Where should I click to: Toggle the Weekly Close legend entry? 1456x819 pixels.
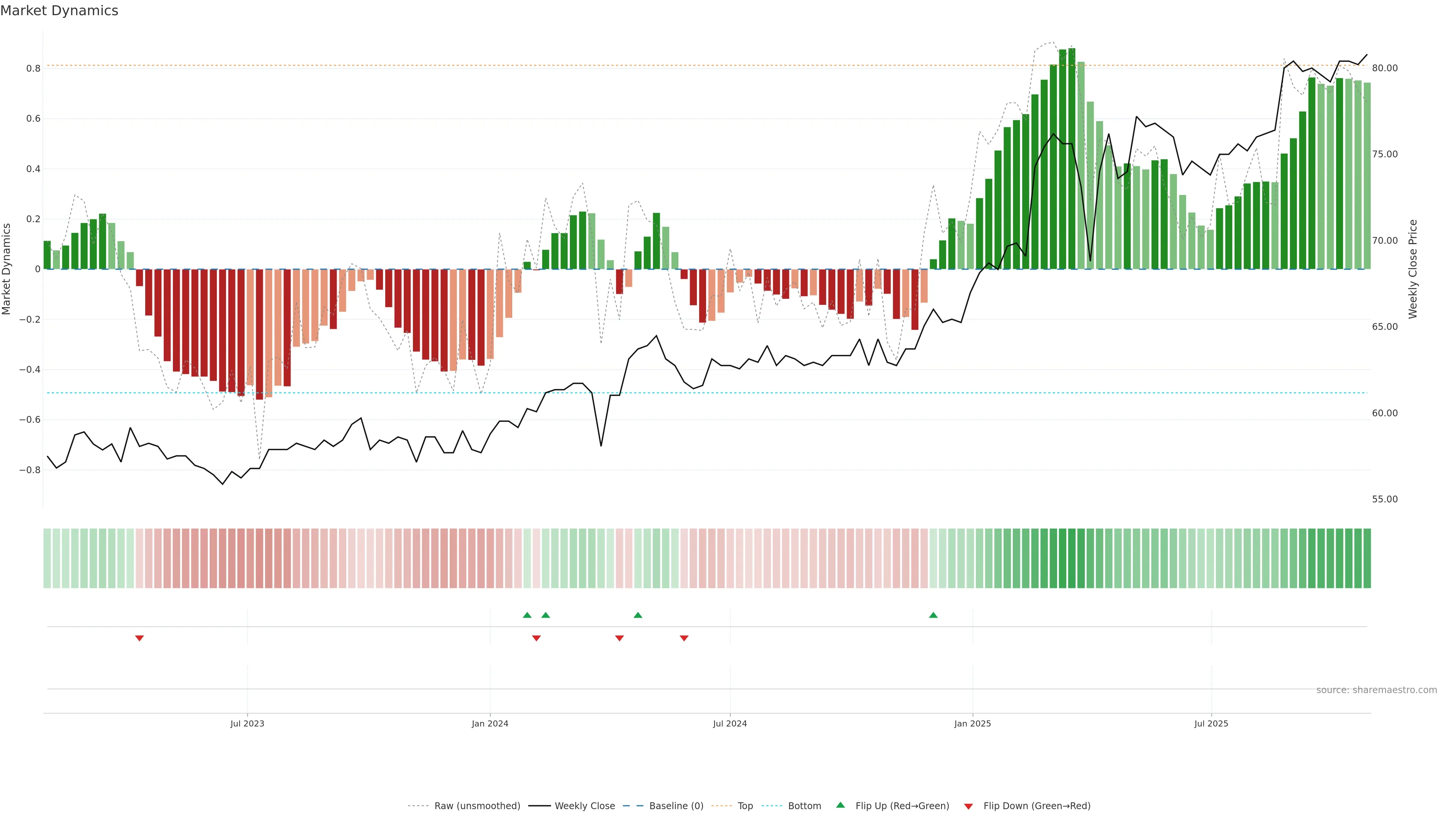click(584, 805)
